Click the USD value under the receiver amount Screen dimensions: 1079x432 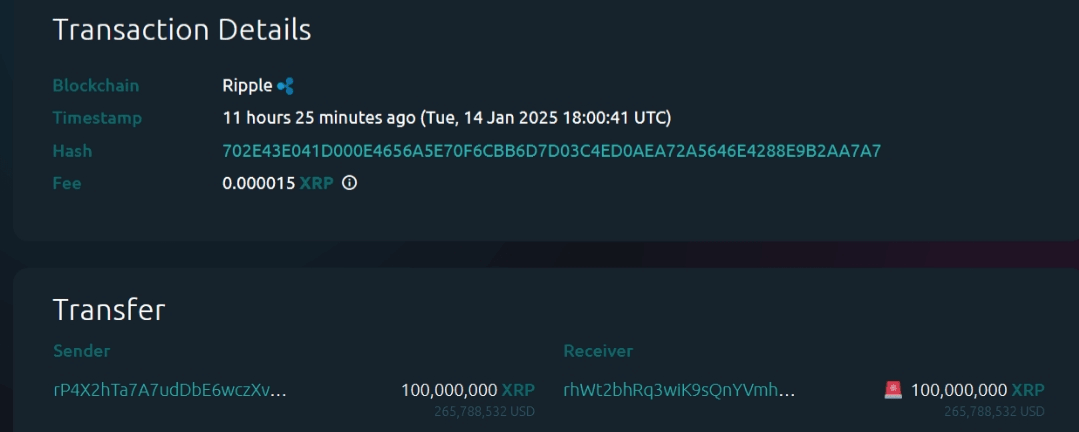point(995,411)
